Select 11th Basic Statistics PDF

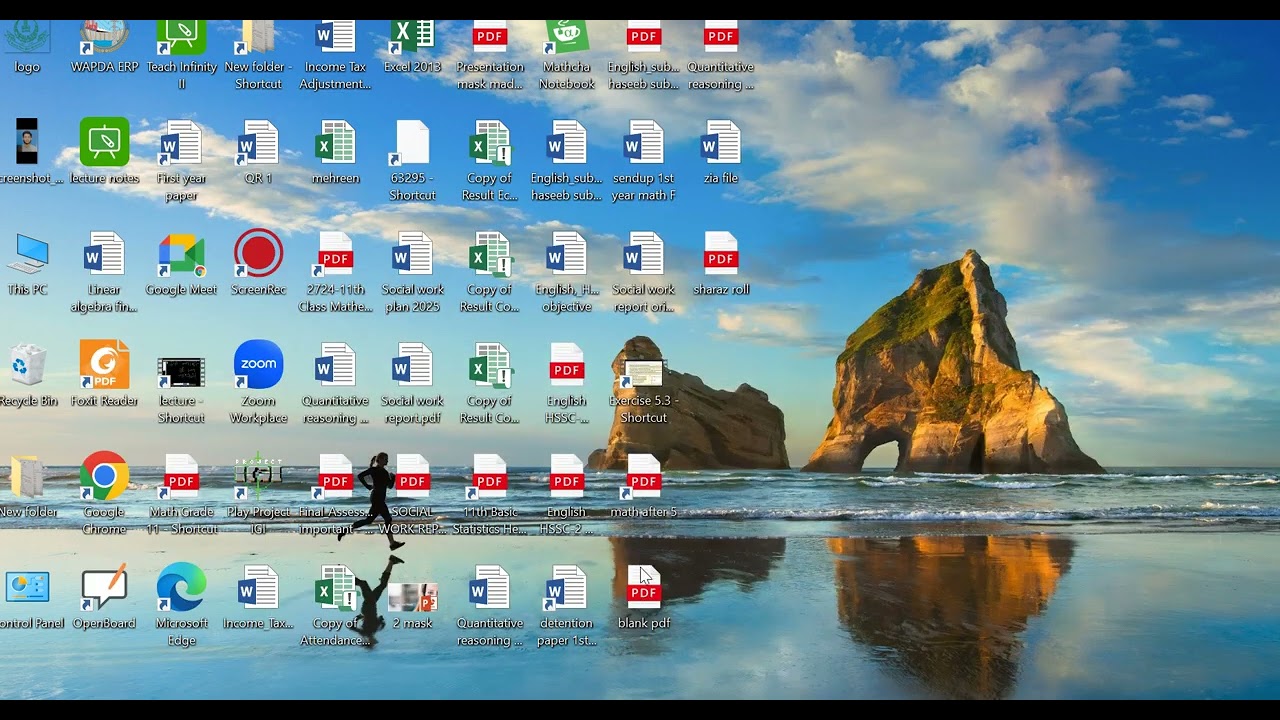(x=490, y=494)
